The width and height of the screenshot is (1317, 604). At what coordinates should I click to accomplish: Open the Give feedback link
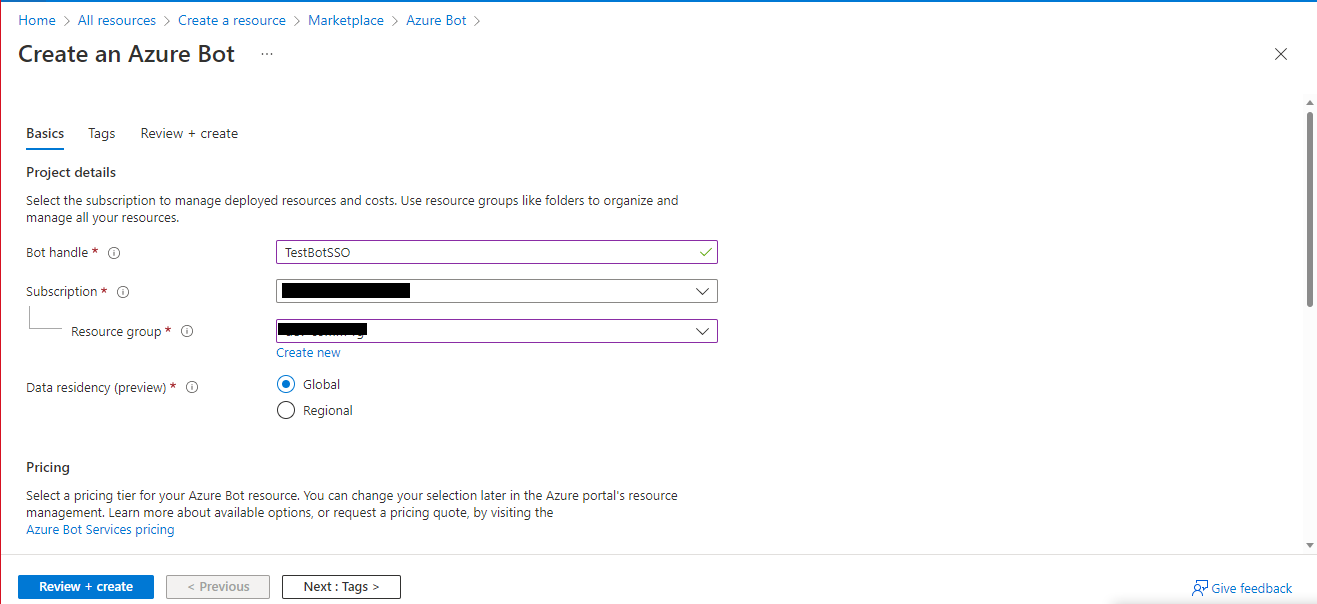tap(1251, 588)
